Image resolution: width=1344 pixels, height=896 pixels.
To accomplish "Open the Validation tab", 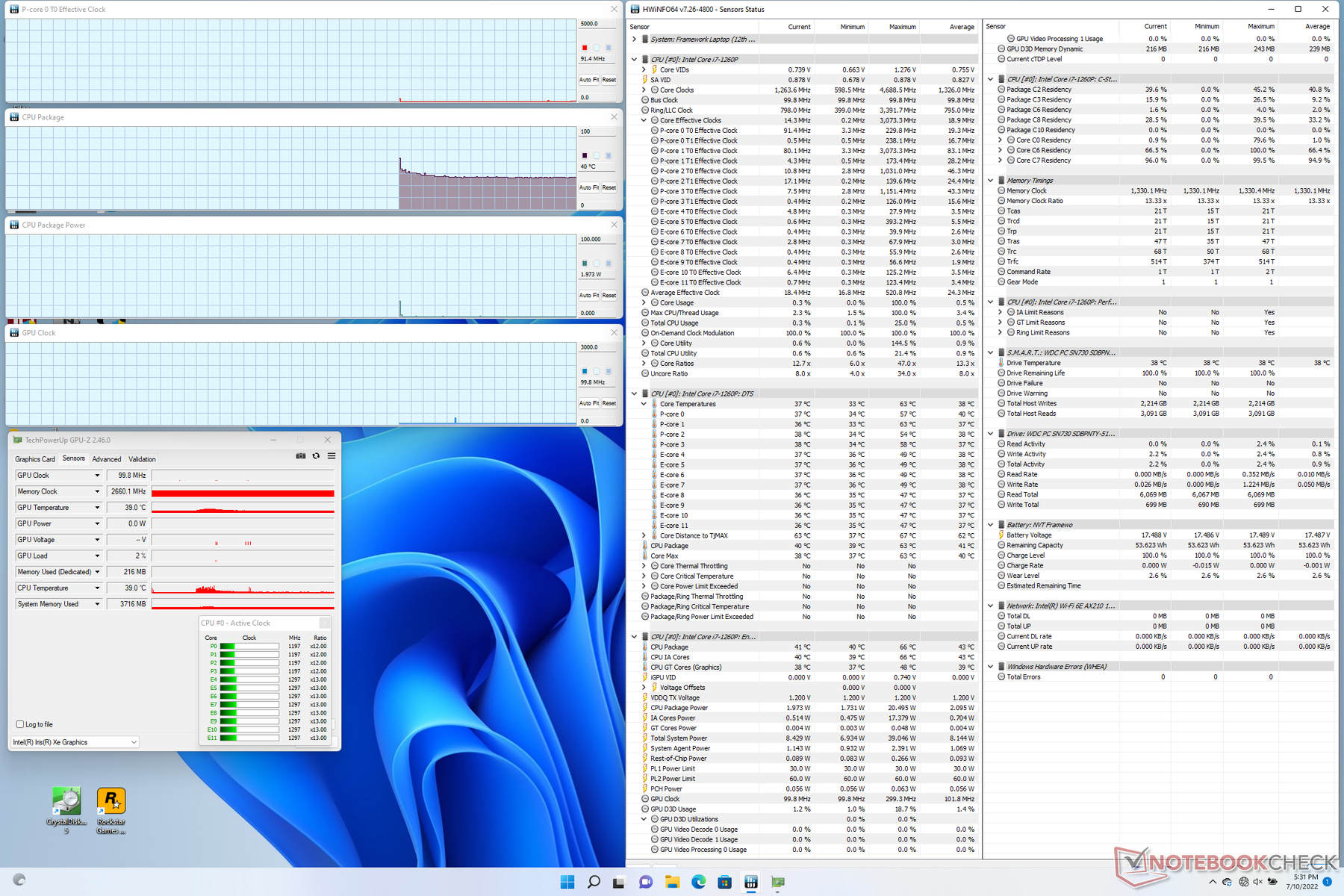I will (x=142, y=459).
